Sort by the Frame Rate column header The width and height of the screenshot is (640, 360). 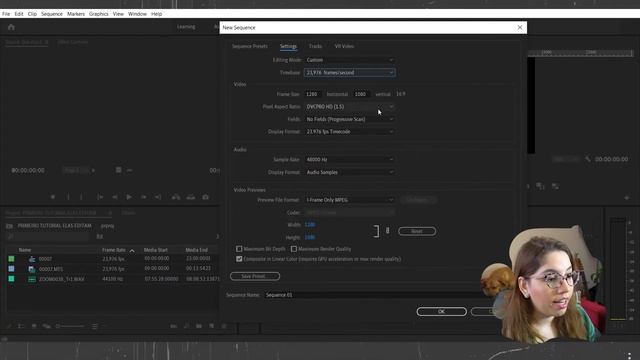coord(114,250)
